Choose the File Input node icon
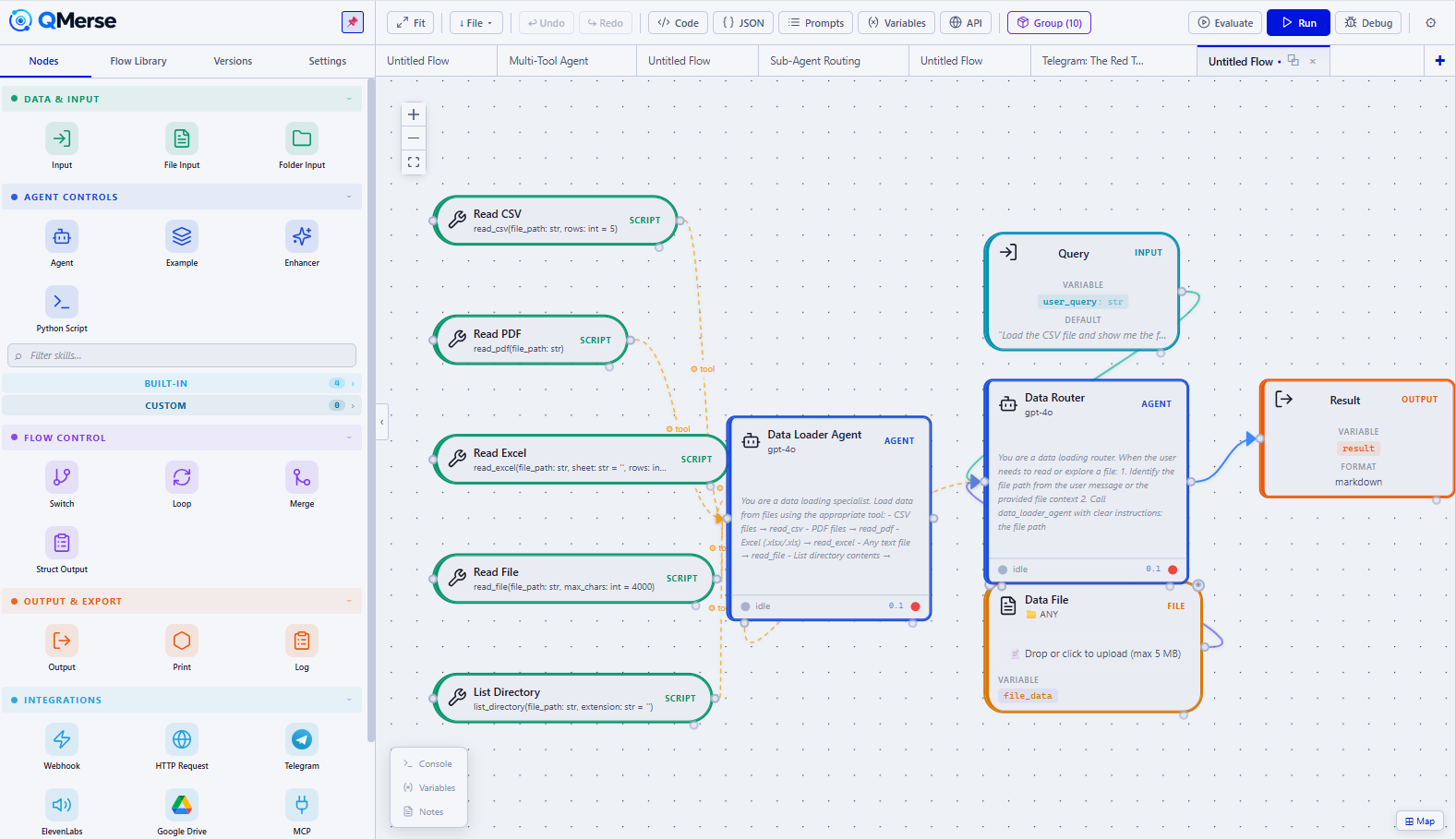The width and height of the screenshot is (1456, 839). point(182,139)
